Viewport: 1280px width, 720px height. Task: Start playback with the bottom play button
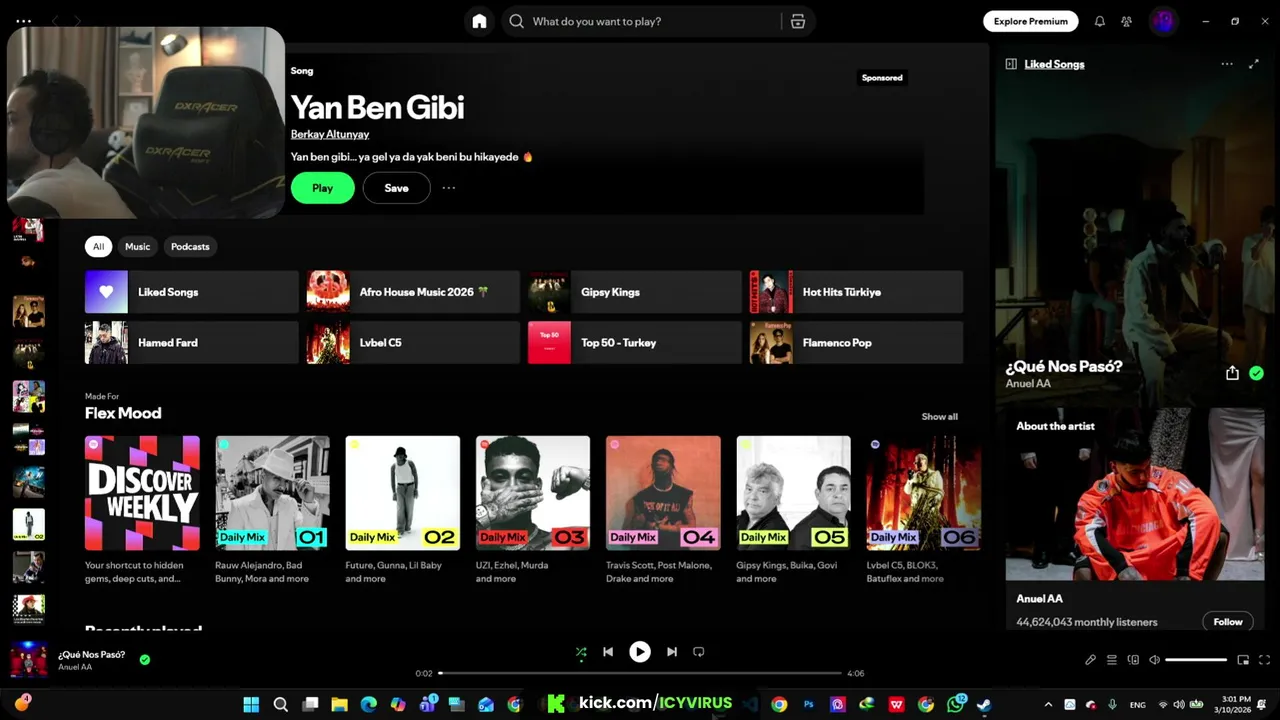[x=639, y=652]
